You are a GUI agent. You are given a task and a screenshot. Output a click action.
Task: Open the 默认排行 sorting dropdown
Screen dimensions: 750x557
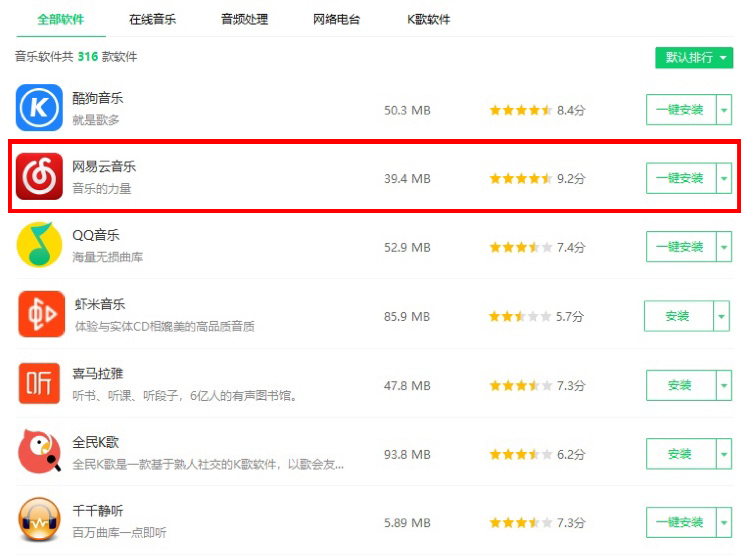[694, 58]
